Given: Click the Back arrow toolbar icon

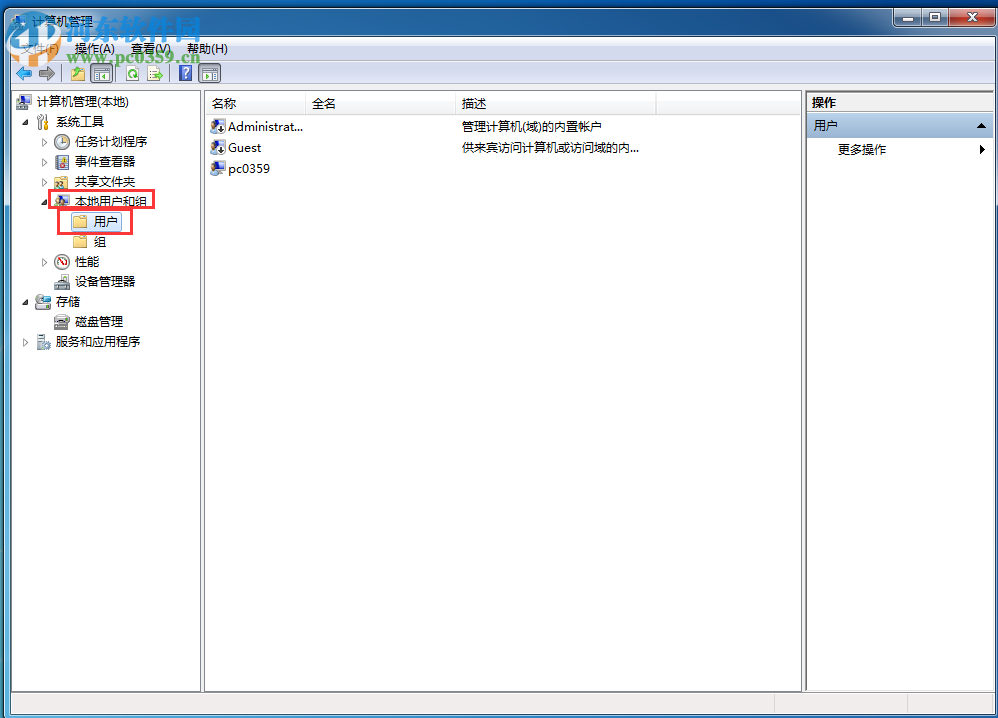Looking at the screenshot, I should [x=24, y=74].
